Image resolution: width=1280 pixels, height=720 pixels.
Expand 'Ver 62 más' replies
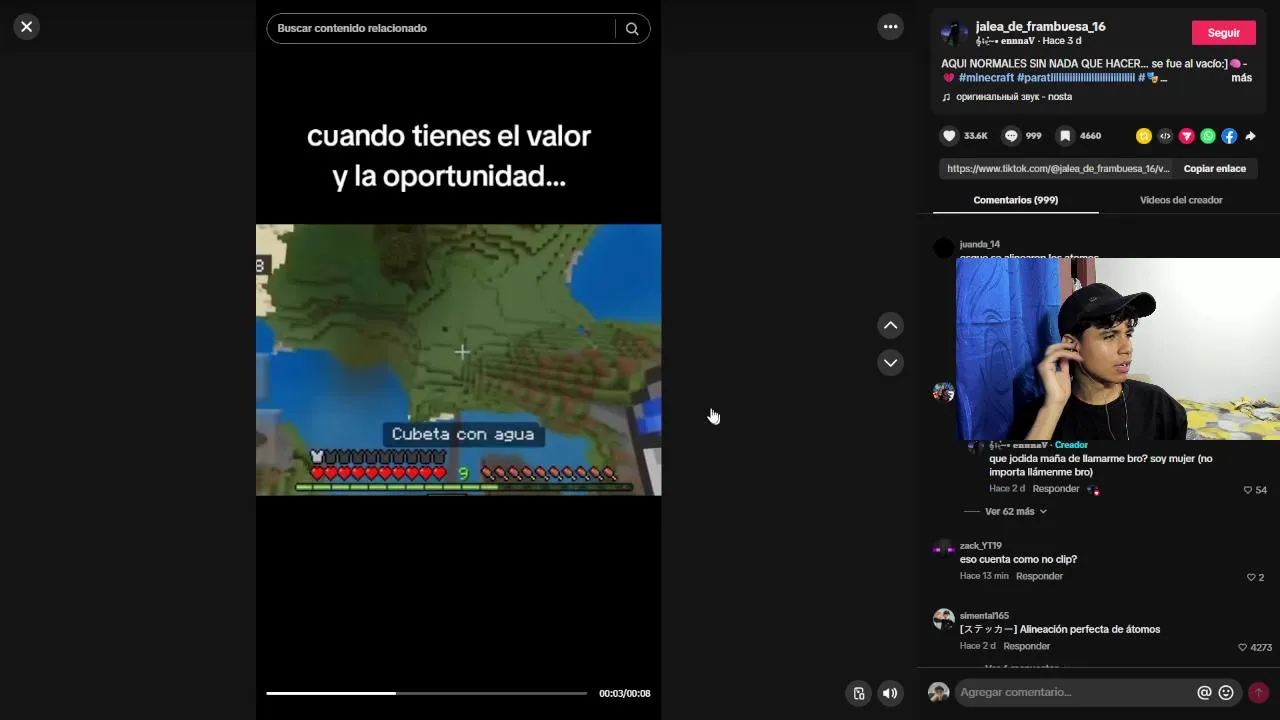click(x=1015, y=511)
